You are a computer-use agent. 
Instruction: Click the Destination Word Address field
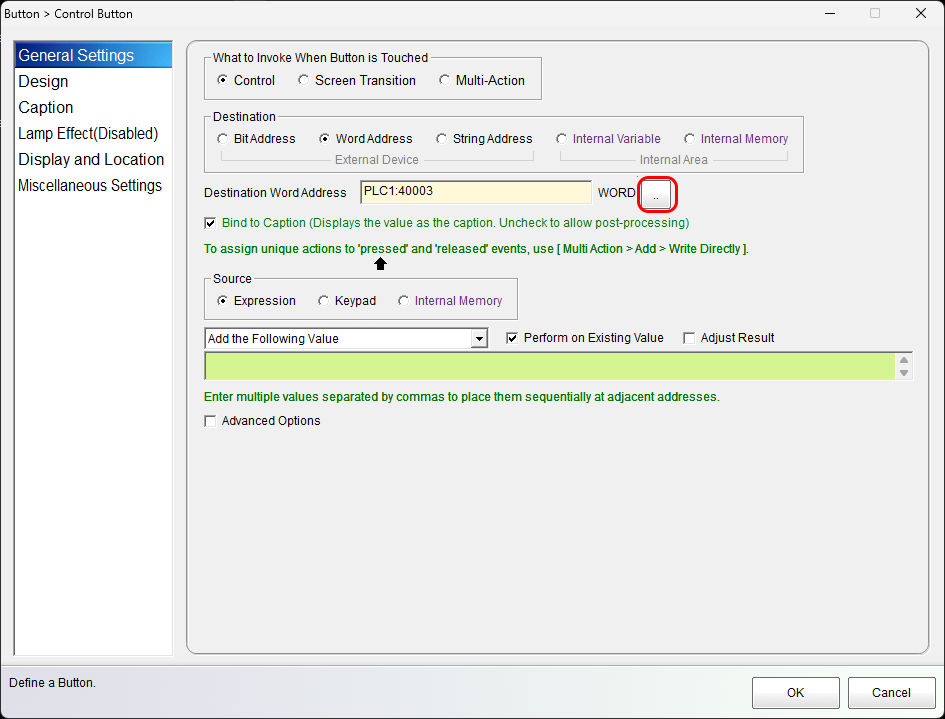coord(475,192)
